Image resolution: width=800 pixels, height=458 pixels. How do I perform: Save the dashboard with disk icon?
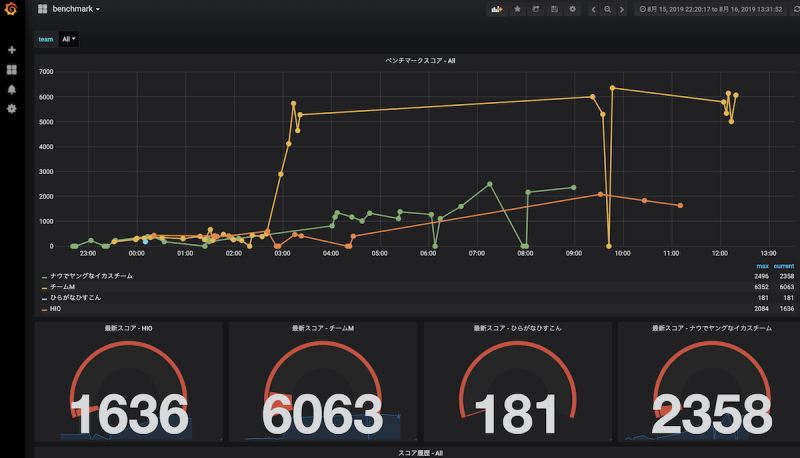tap(554, 9)
